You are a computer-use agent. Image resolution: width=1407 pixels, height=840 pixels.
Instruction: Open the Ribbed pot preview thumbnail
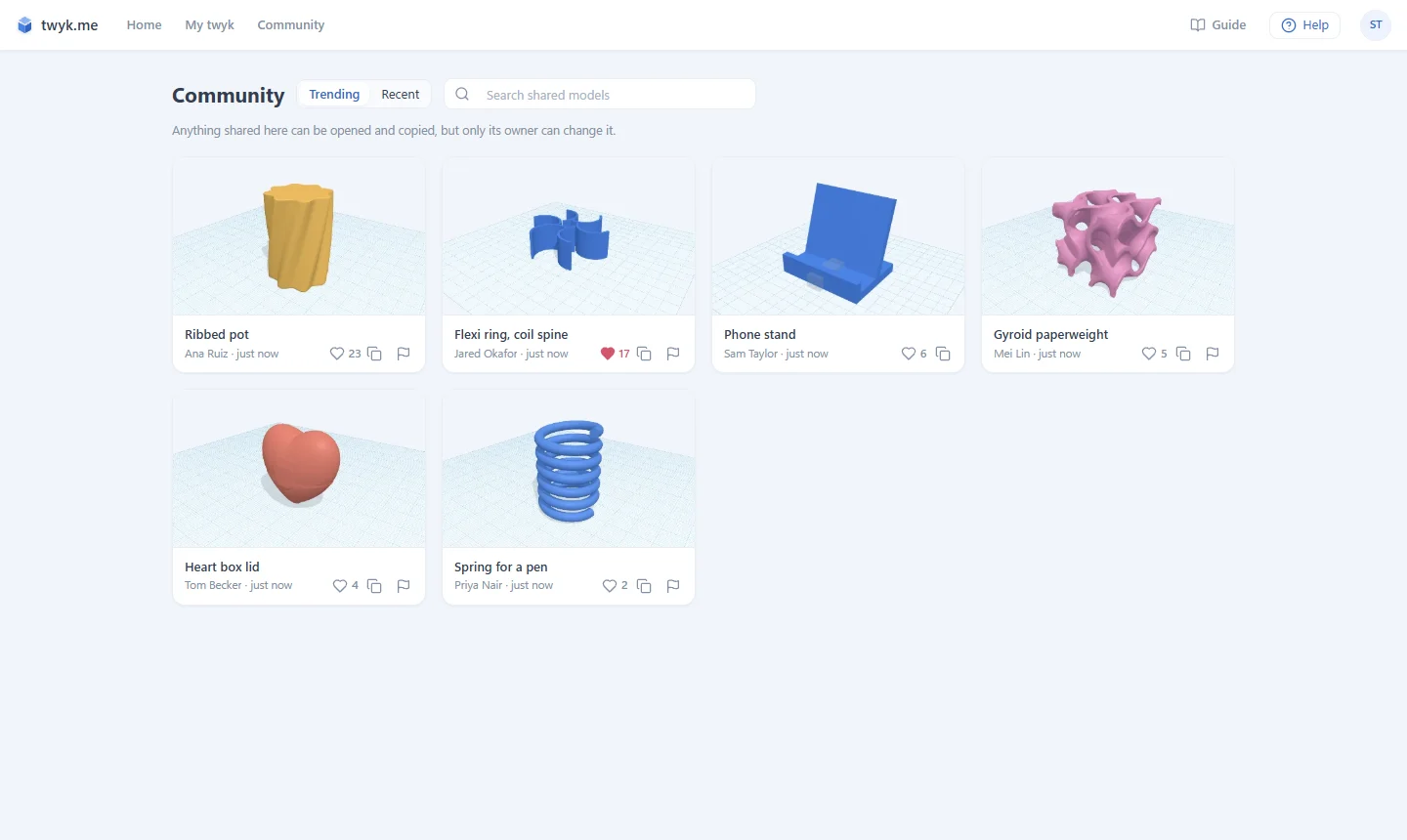click(x=299, y=237)
